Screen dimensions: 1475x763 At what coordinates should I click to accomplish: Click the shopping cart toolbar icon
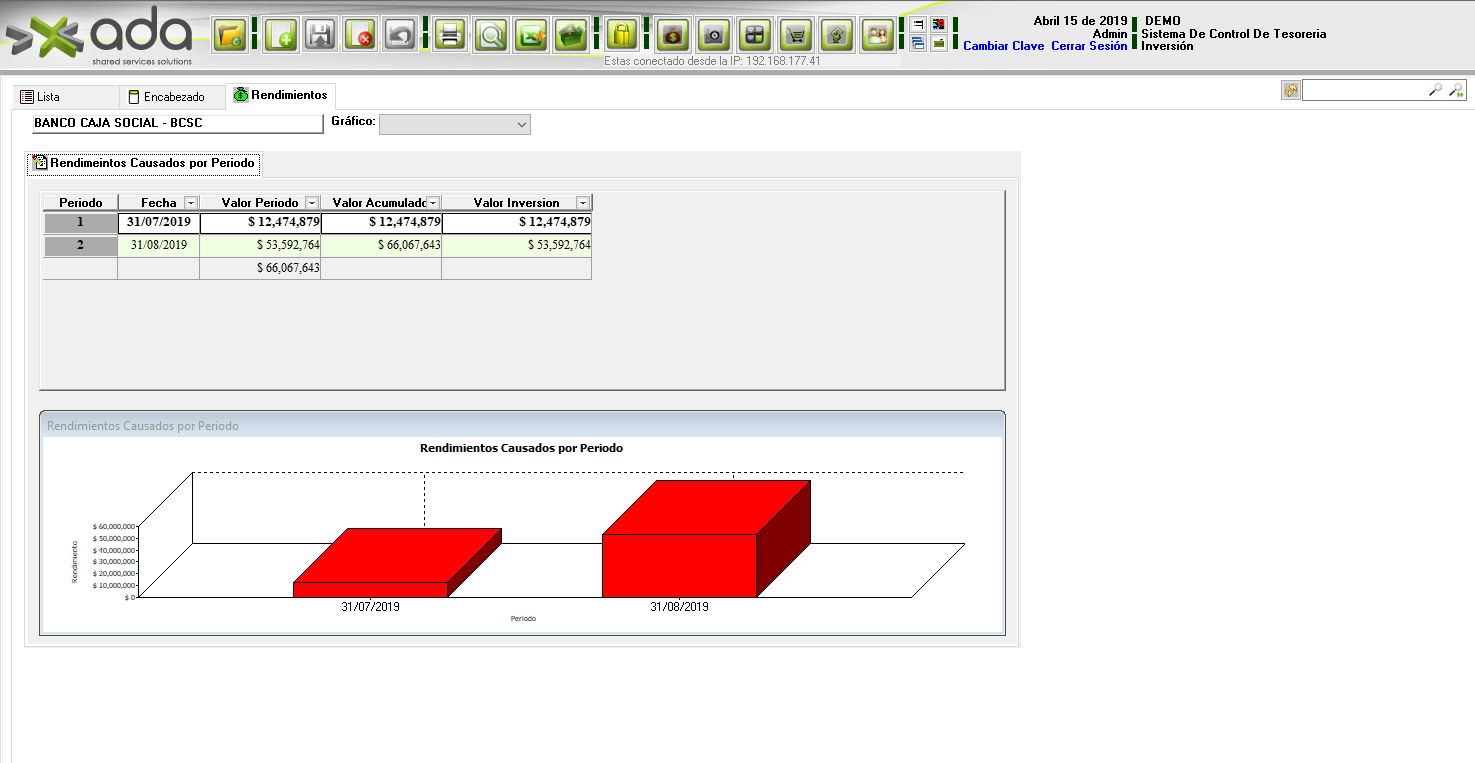(x=796, y=36)
